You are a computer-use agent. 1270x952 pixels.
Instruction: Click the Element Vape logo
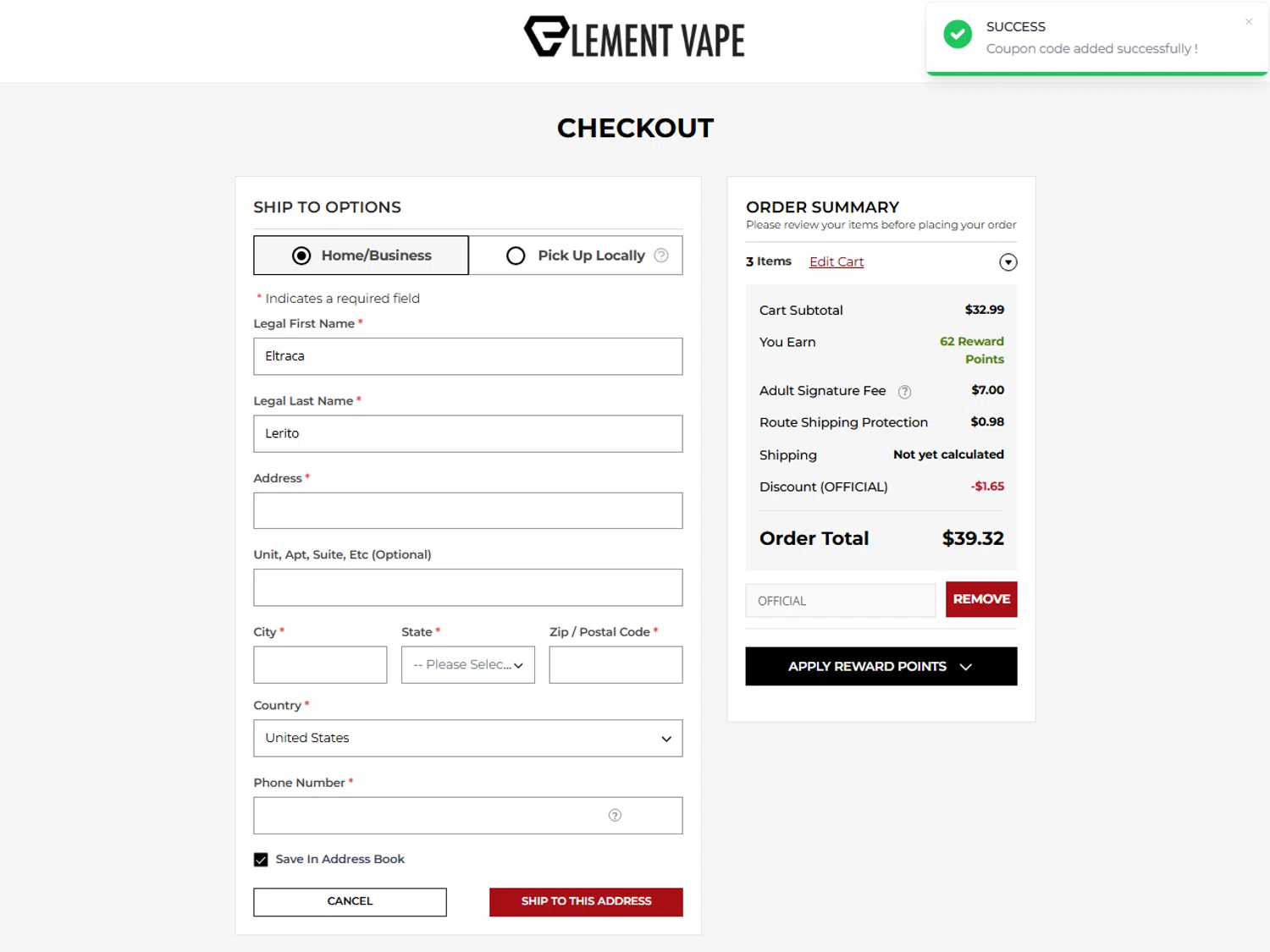(x=634, y=38)
